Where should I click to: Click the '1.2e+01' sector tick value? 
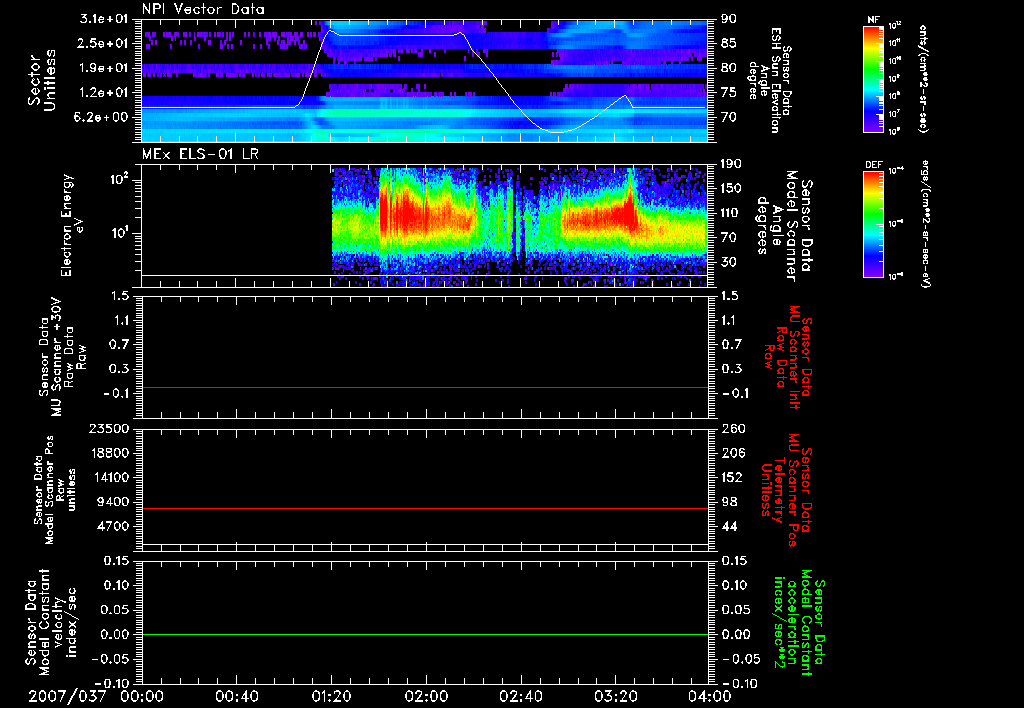tap(104, 93)
